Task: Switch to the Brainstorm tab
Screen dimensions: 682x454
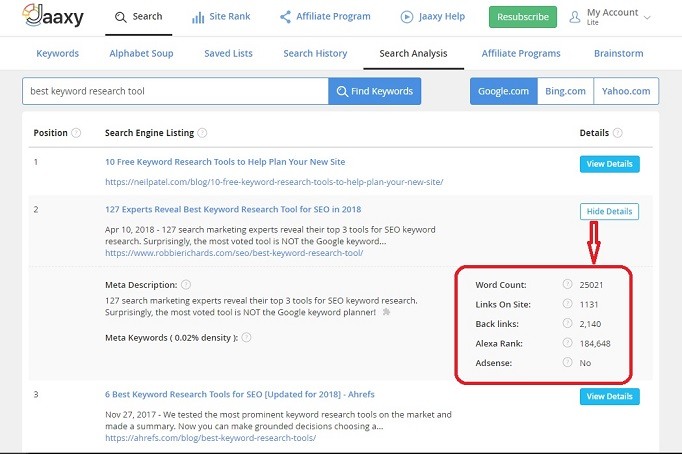Action: point(618,53)
